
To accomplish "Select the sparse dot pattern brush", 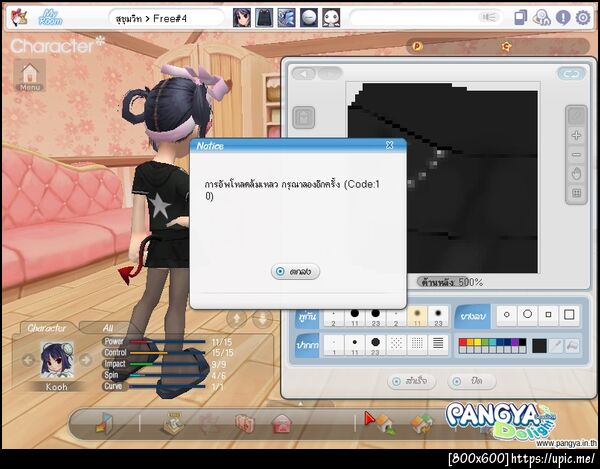I will pos(396,344).
